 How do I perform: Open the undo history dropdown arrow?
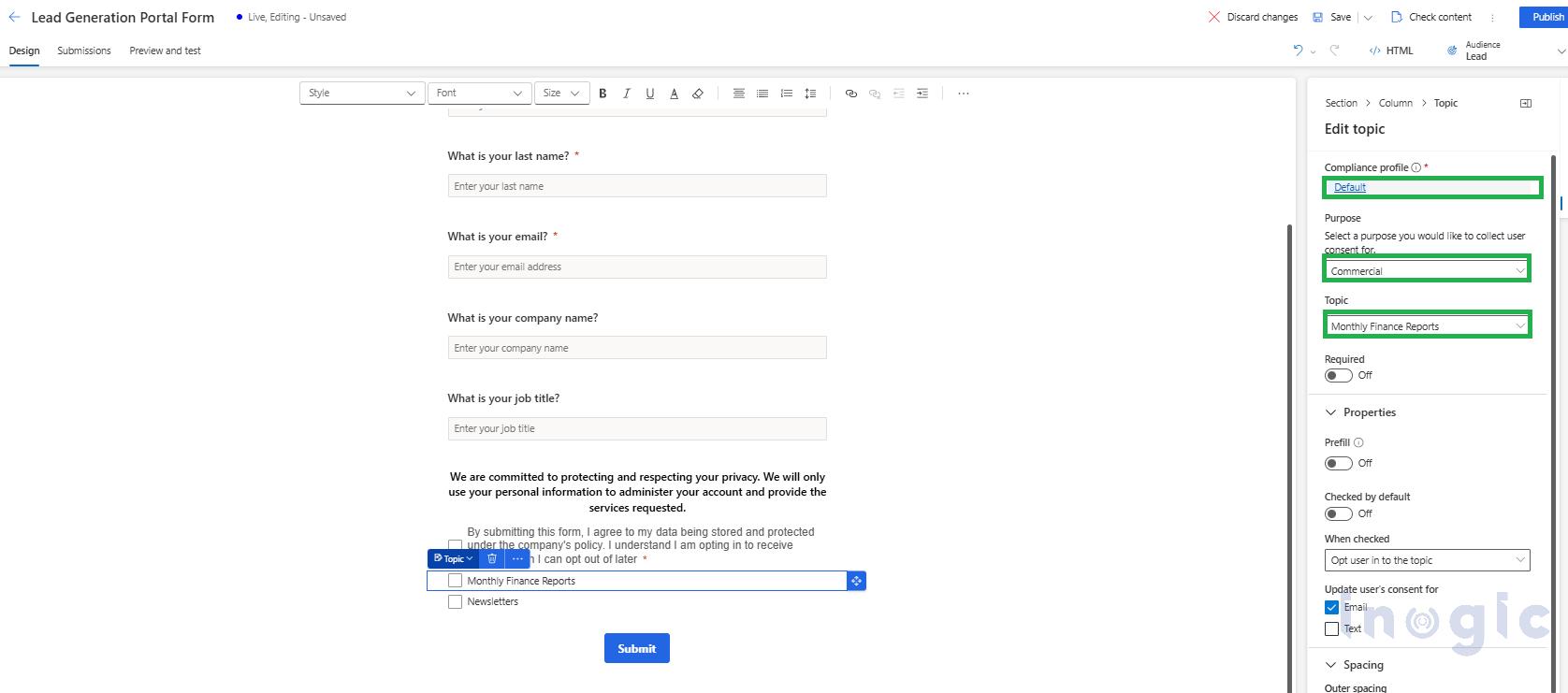1313,51
